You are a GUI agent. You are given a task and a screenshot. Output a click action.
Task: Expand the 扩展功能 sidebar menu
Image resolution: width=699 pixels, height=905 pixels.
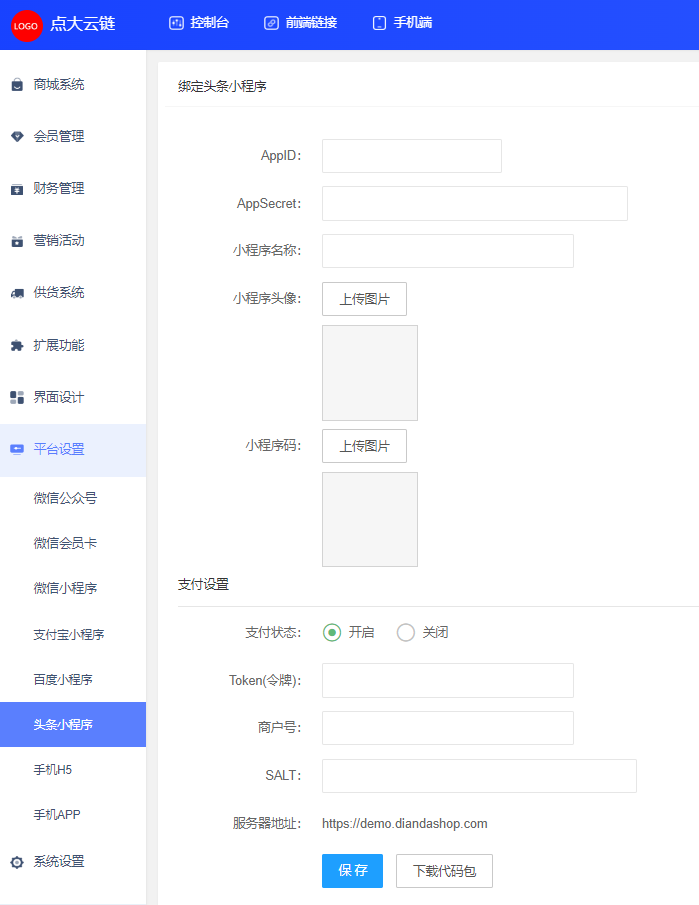[73, 345]
